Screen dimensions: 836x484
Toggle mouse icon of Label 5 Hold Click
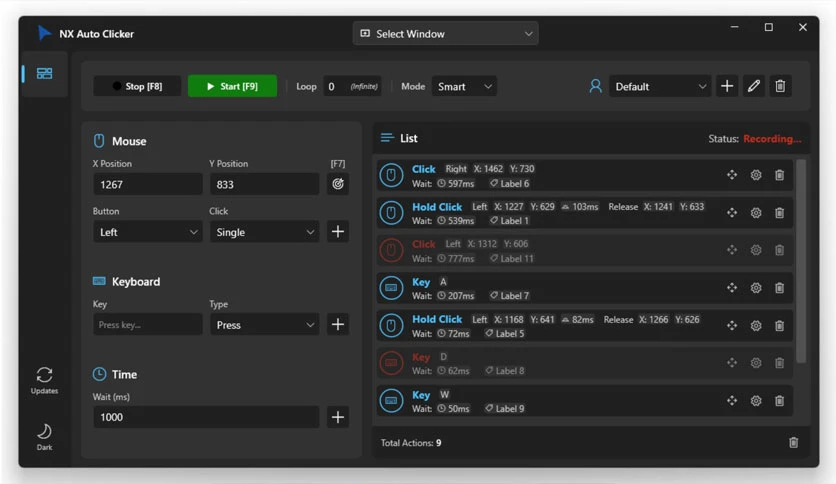click(x=391, y=326)
